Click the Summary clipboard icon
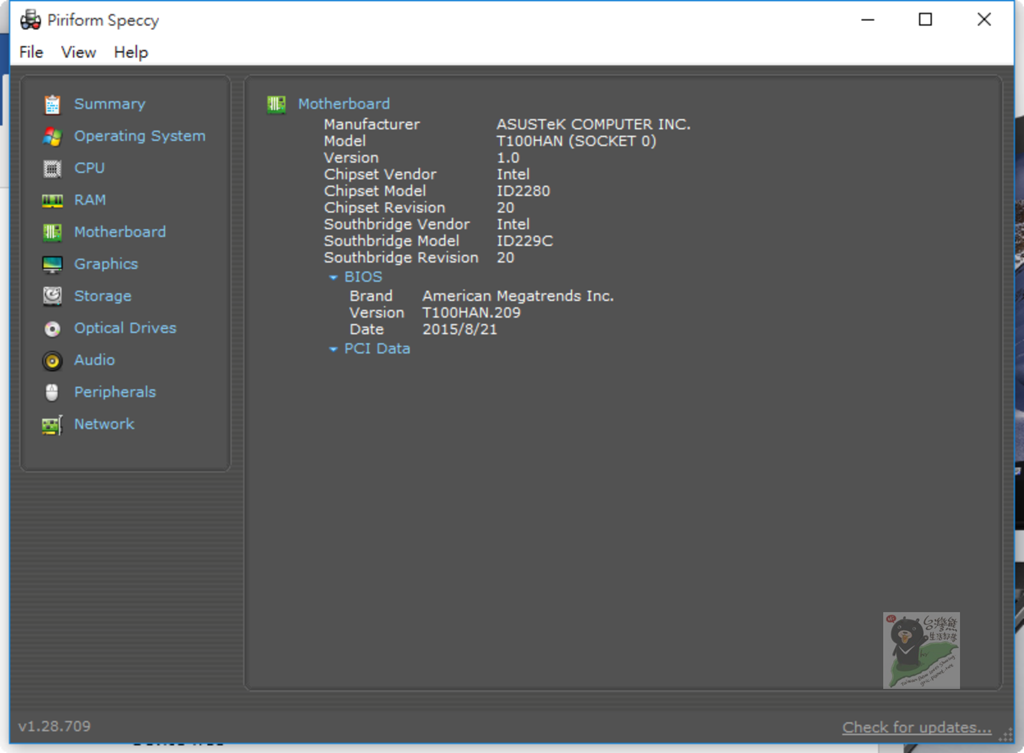1024x753 pixels. click(52, 104)
